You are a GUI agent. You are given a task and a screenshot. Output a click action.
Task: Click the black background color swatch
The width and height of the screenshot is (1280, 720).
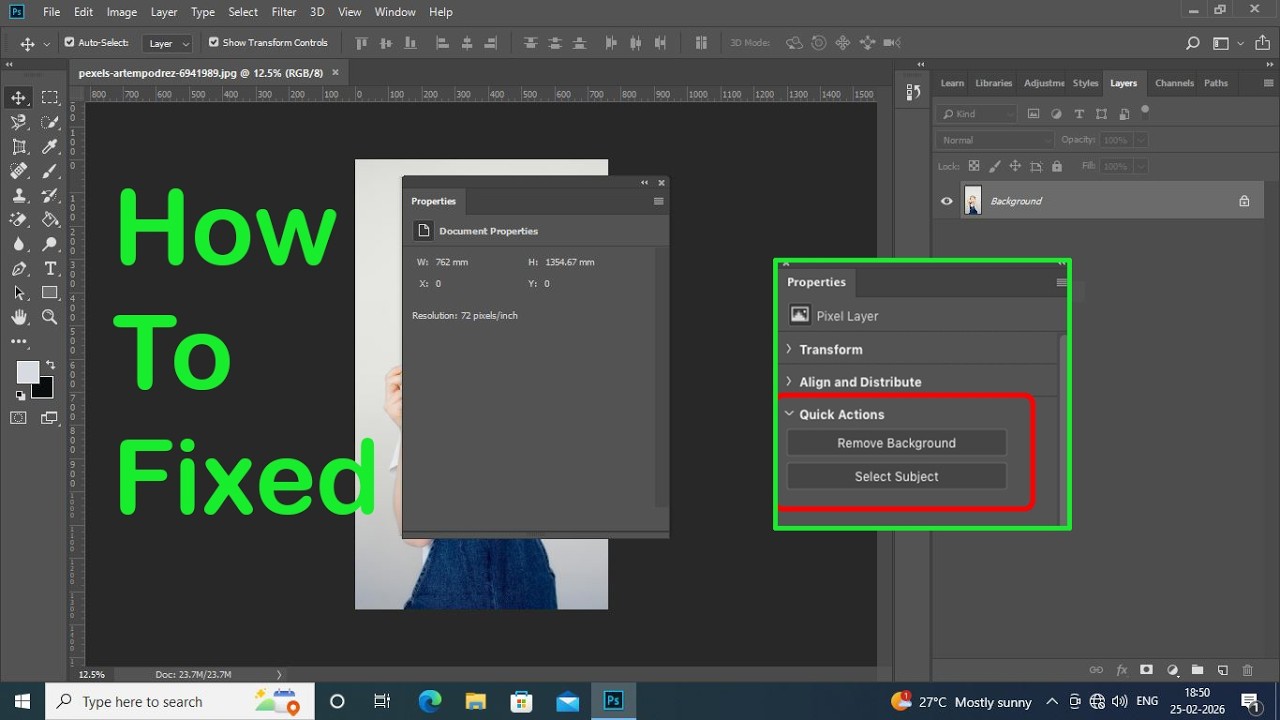(x=45, y=390)
